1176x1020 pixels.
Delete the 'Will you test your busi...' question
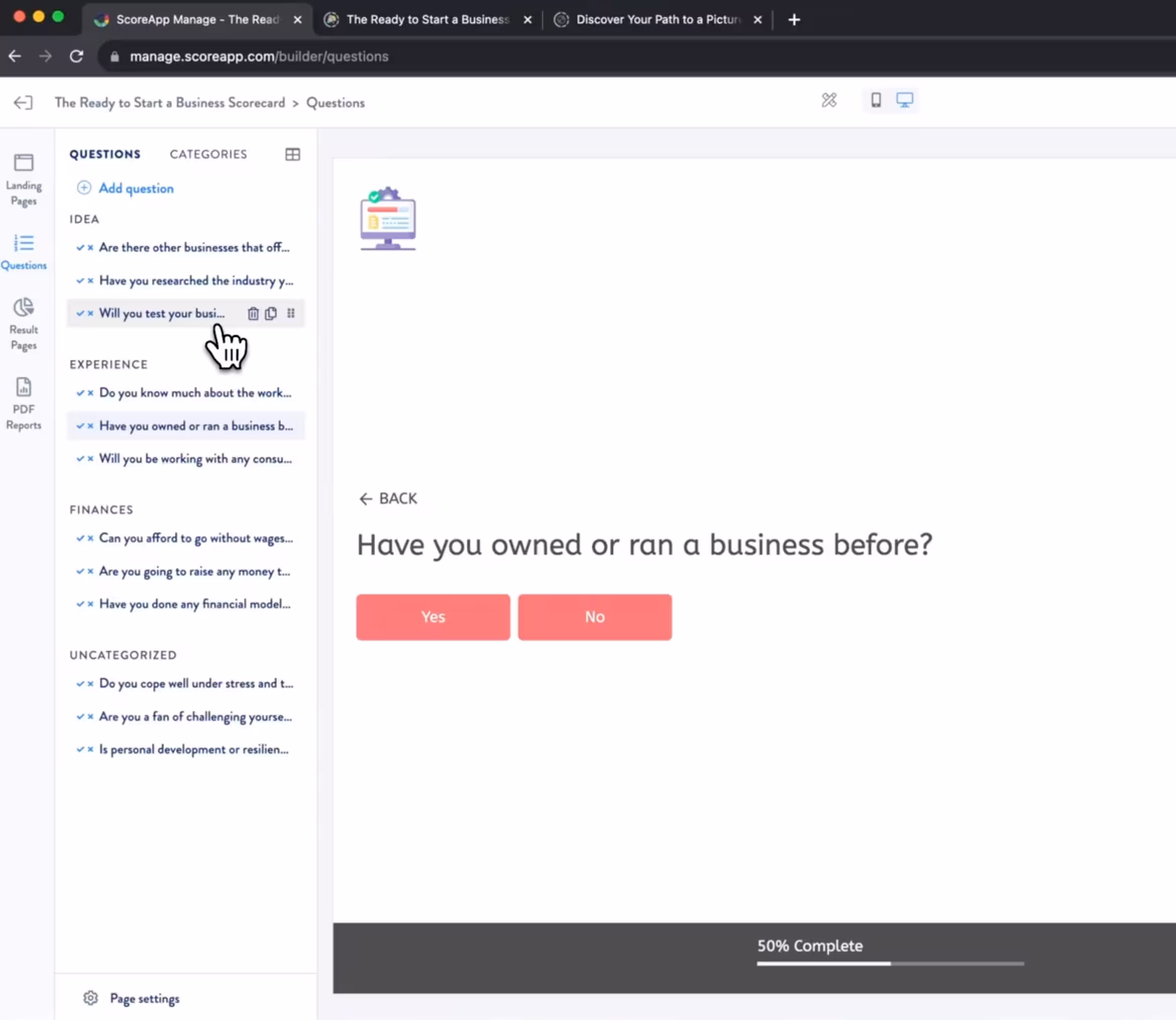[253, 314]
